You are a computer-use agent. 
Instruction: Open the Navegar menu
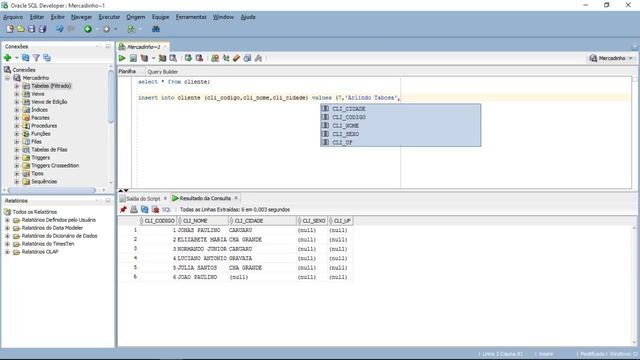tap(81, 17)
